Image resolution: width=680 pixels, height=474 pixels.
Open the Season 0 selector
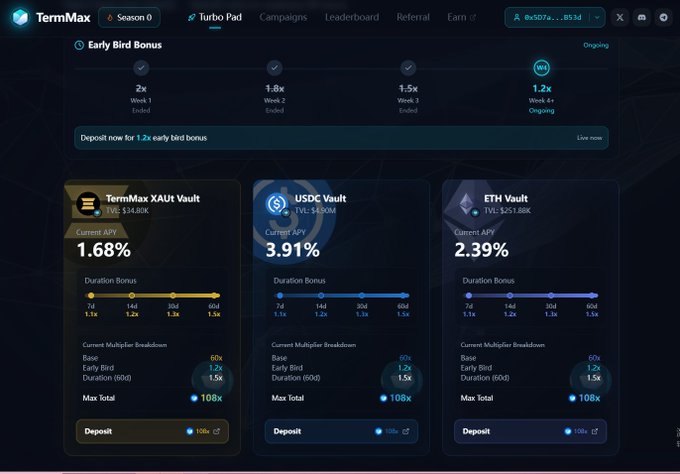tap(129, 18)
